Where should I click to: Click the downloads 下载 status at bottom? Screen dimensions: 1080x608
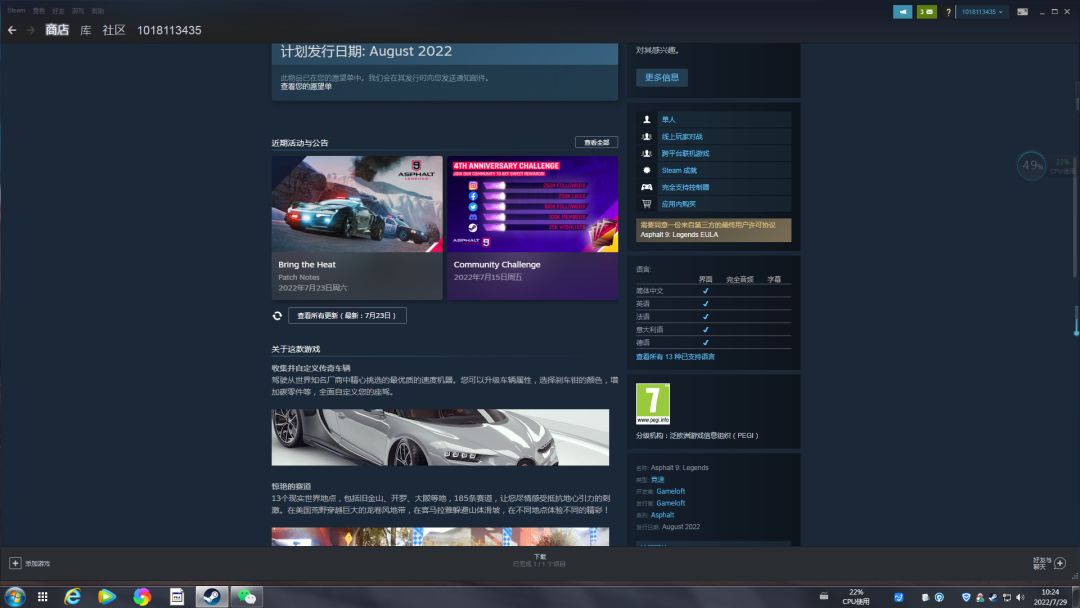tap(539, 560)
